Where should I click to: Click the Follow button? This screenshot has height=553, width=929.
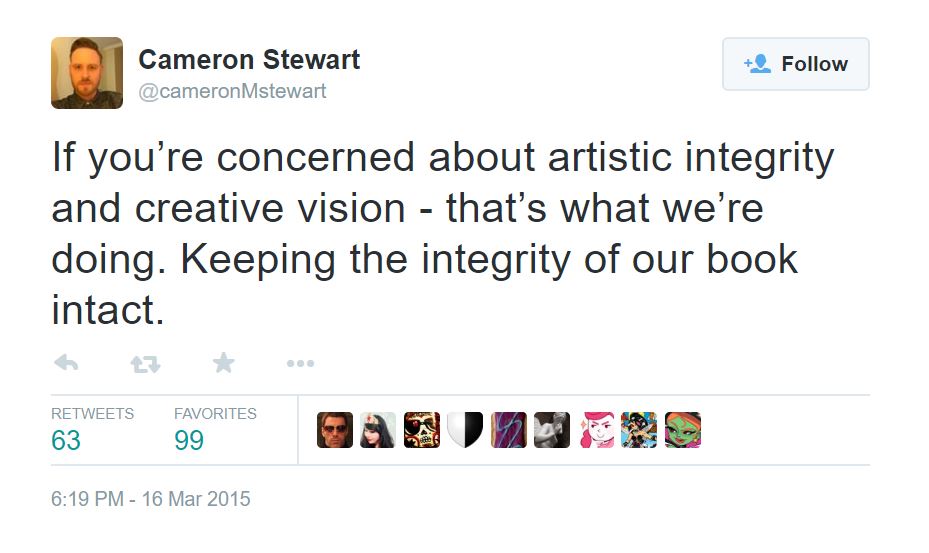pyautogui.click(x=795, y=64)
